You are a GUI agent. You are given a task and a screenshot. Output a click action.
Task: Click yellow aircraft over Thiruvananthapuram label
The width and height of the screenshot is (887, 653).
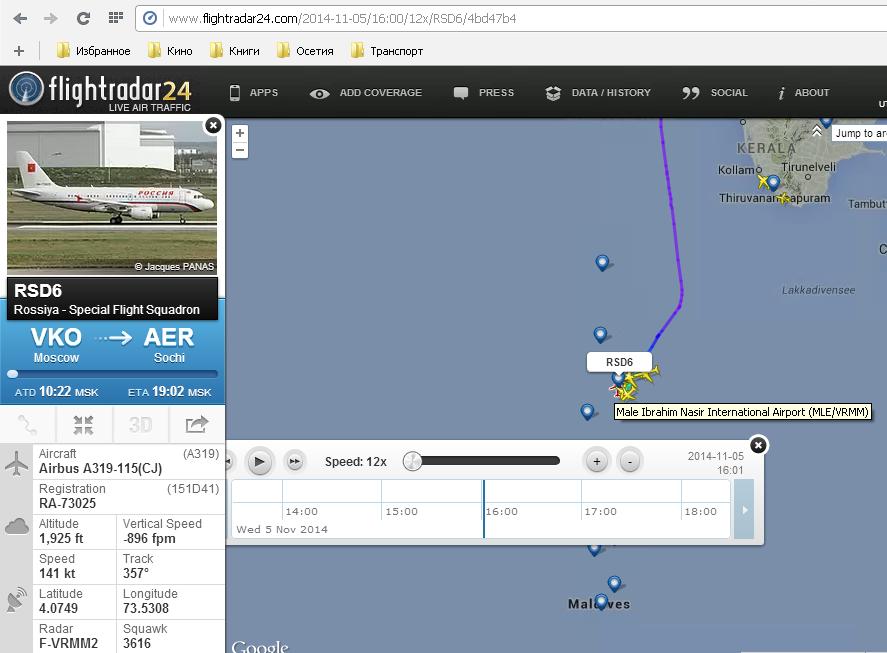coord(783,199)
